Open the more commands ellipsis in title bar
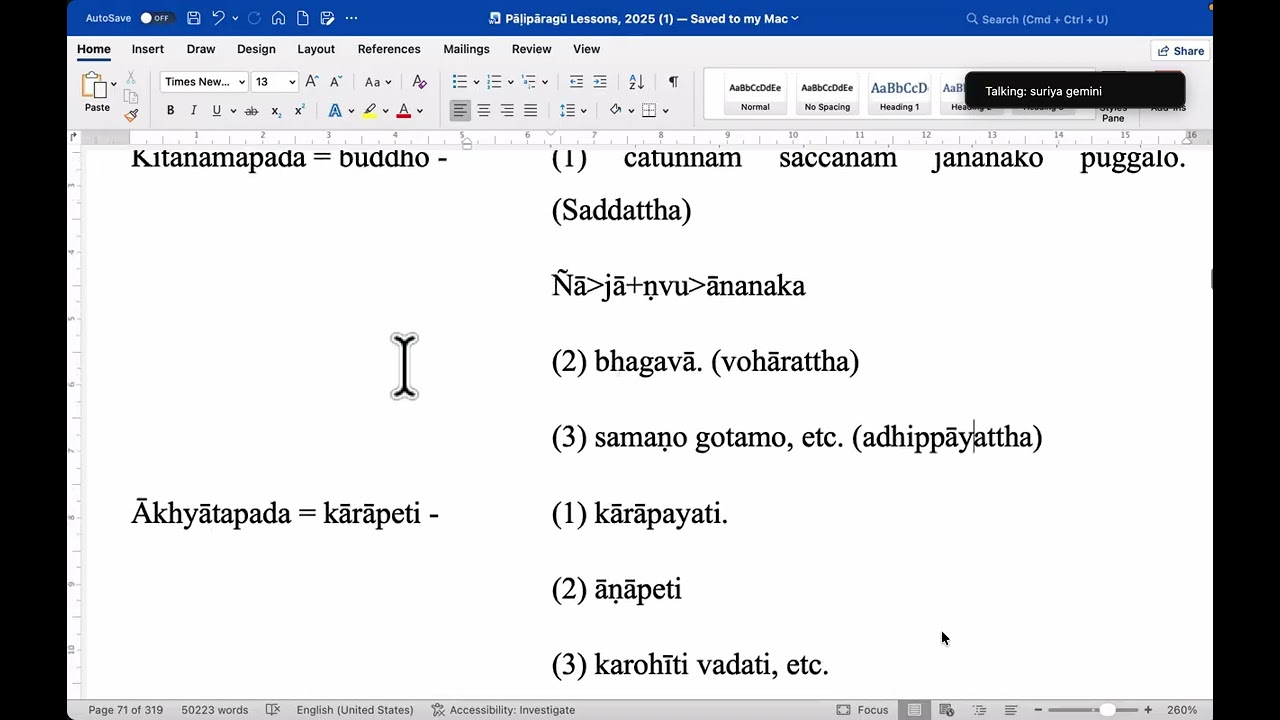This screenshot has height=720, width=1280. (x=351, y=18)
